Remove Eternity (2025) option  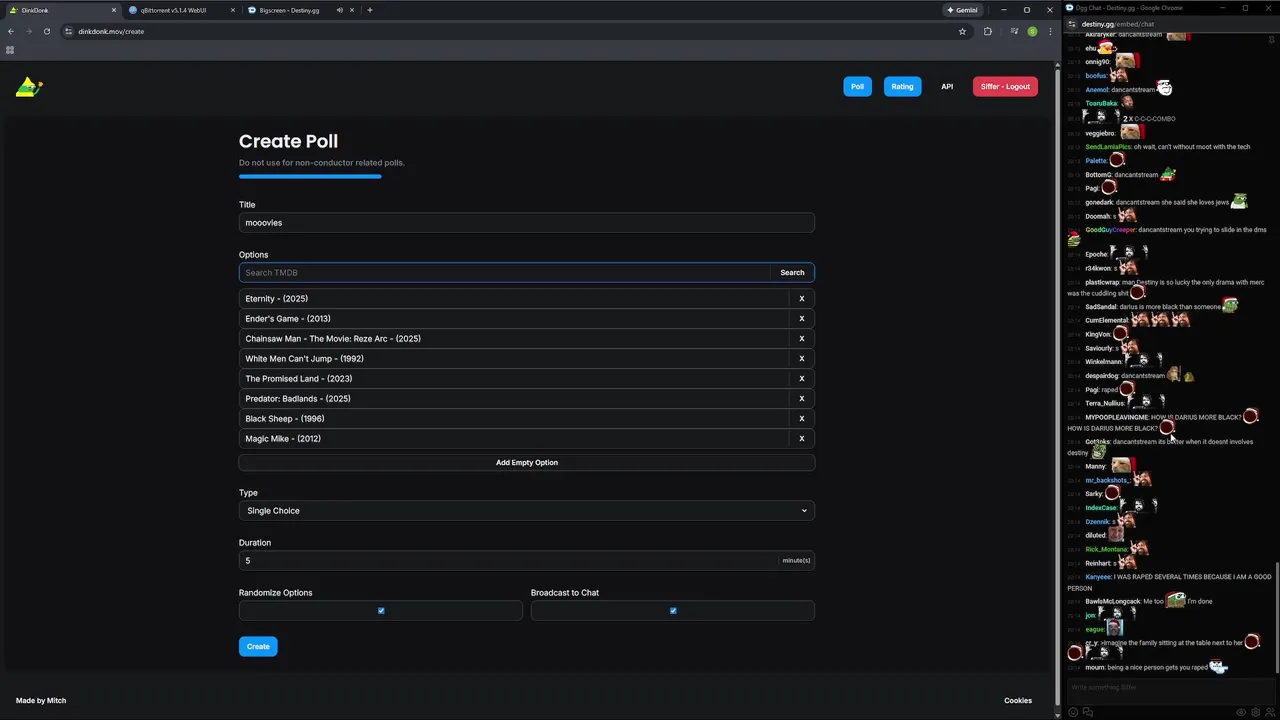tap(802, 298)
